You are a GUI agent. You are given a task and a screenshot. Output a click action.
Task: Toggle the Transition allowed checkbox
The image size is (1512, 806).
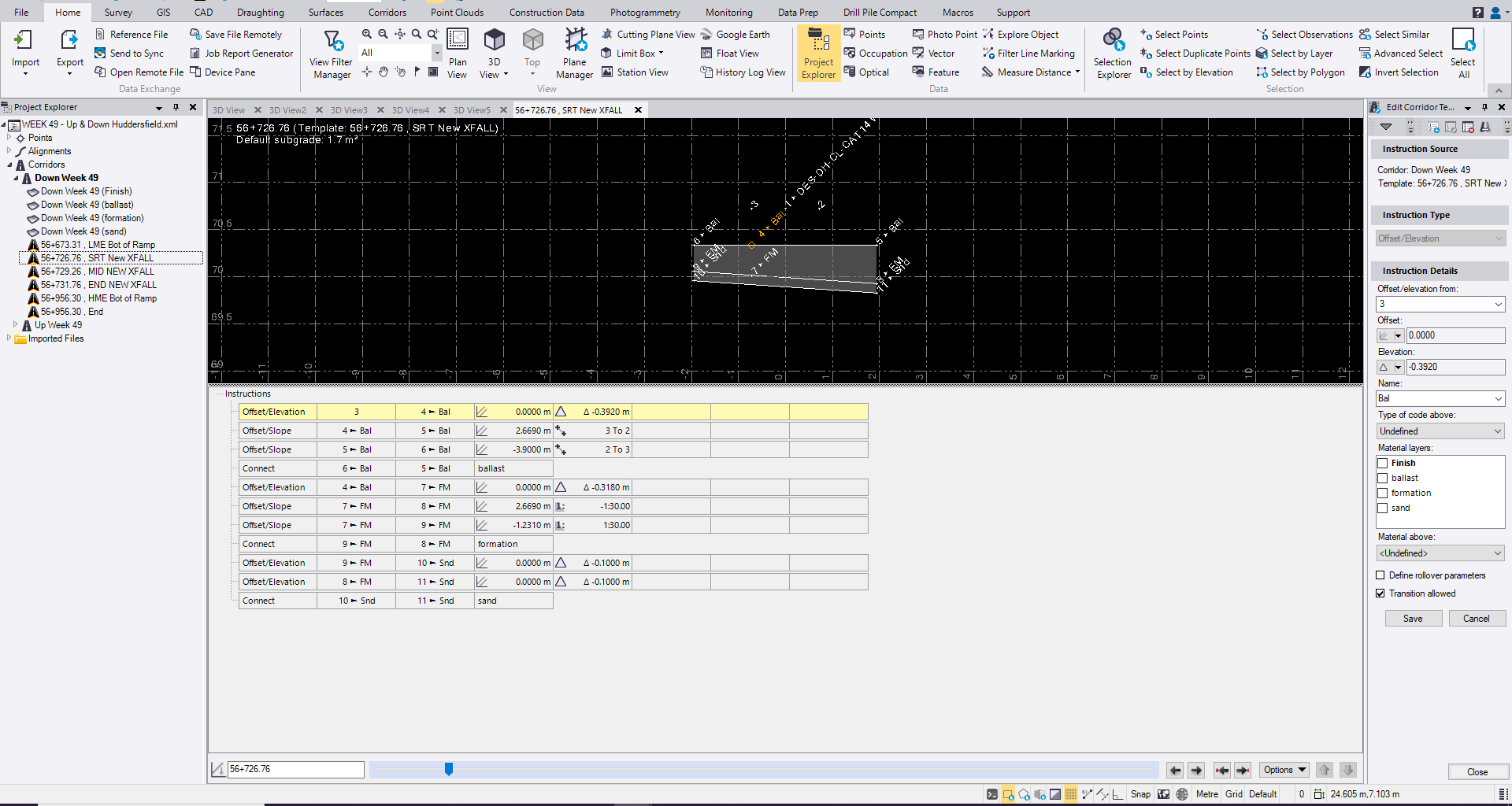[1380, 593]
